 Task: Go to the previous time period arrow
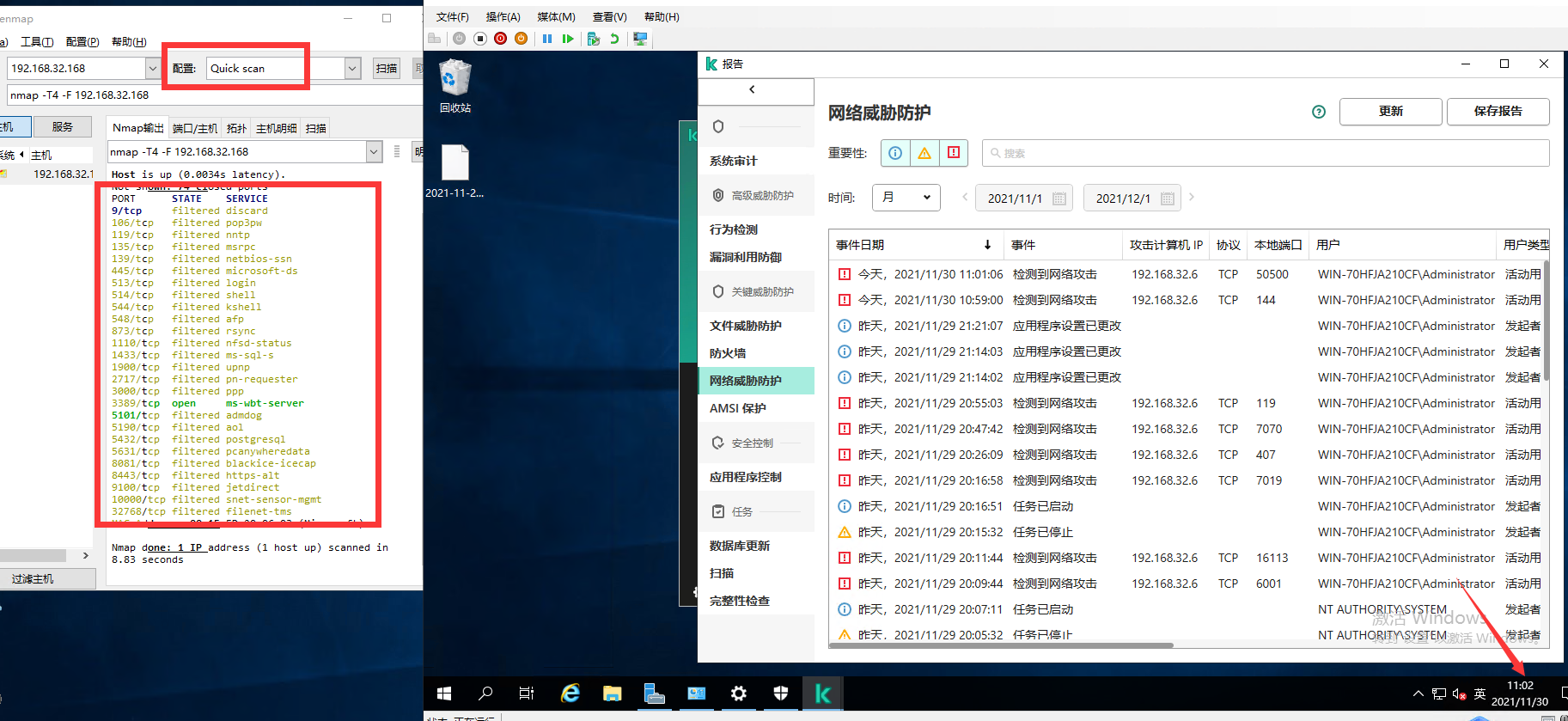coord(965,197)
